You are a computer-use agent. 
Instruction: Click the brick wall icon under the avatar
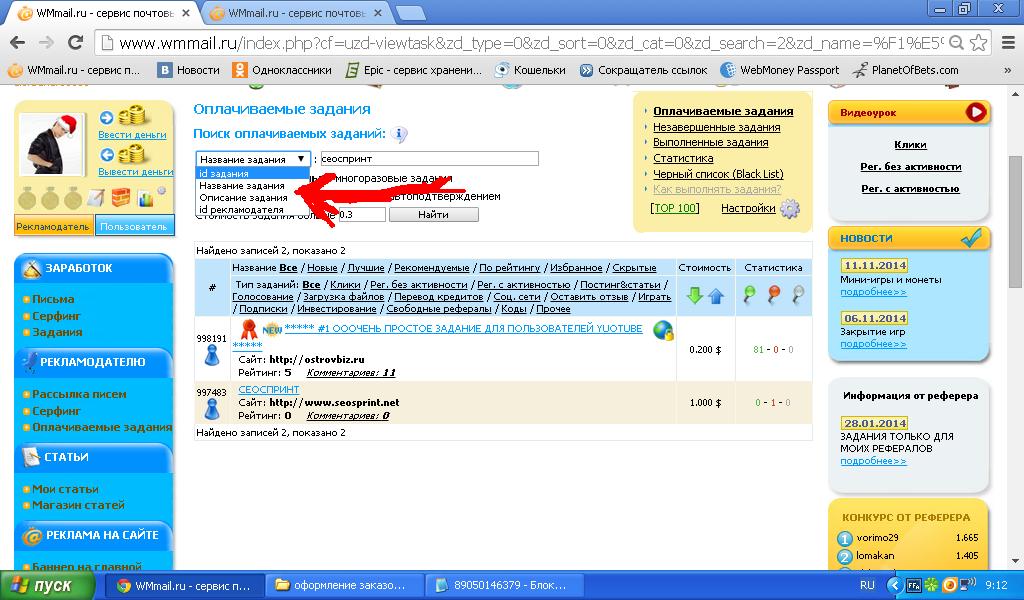coord(121,197)
